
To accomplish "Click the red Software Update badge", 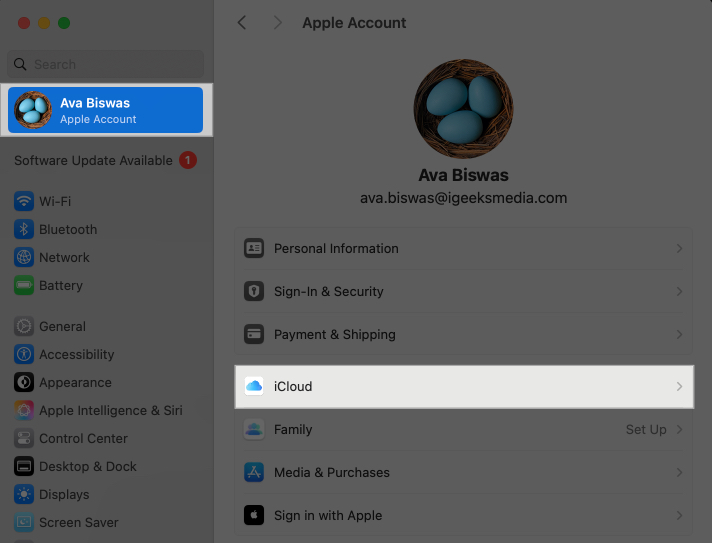I will (188, 160).
